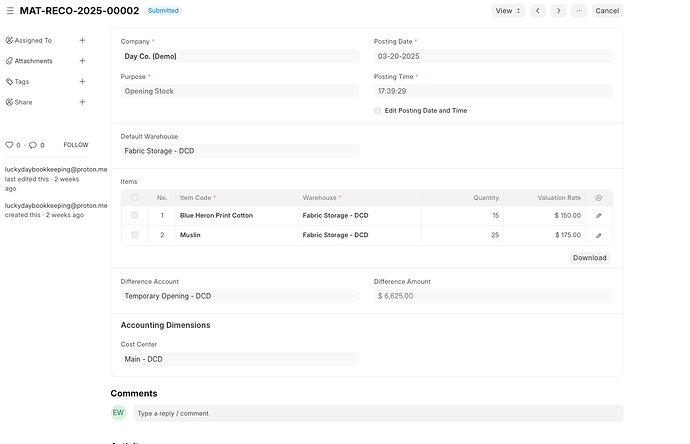Select all items with header checkbox
This screenshot has width=690, height=444.
pyautogui.click(x=135, y=198)
